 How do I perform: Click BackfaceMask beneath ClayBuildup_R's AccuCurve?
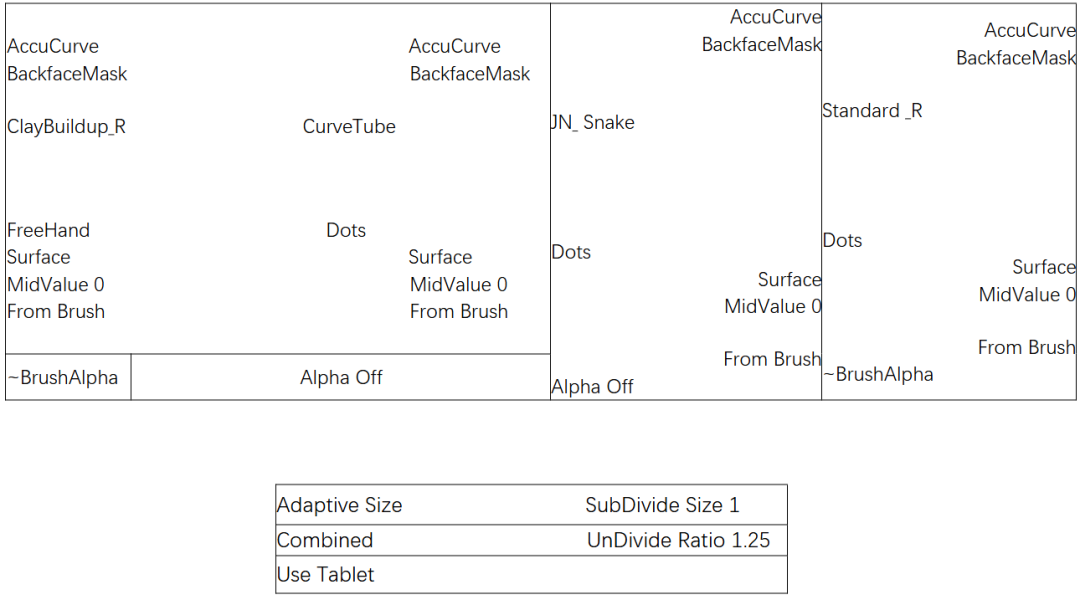pos(67,74)
